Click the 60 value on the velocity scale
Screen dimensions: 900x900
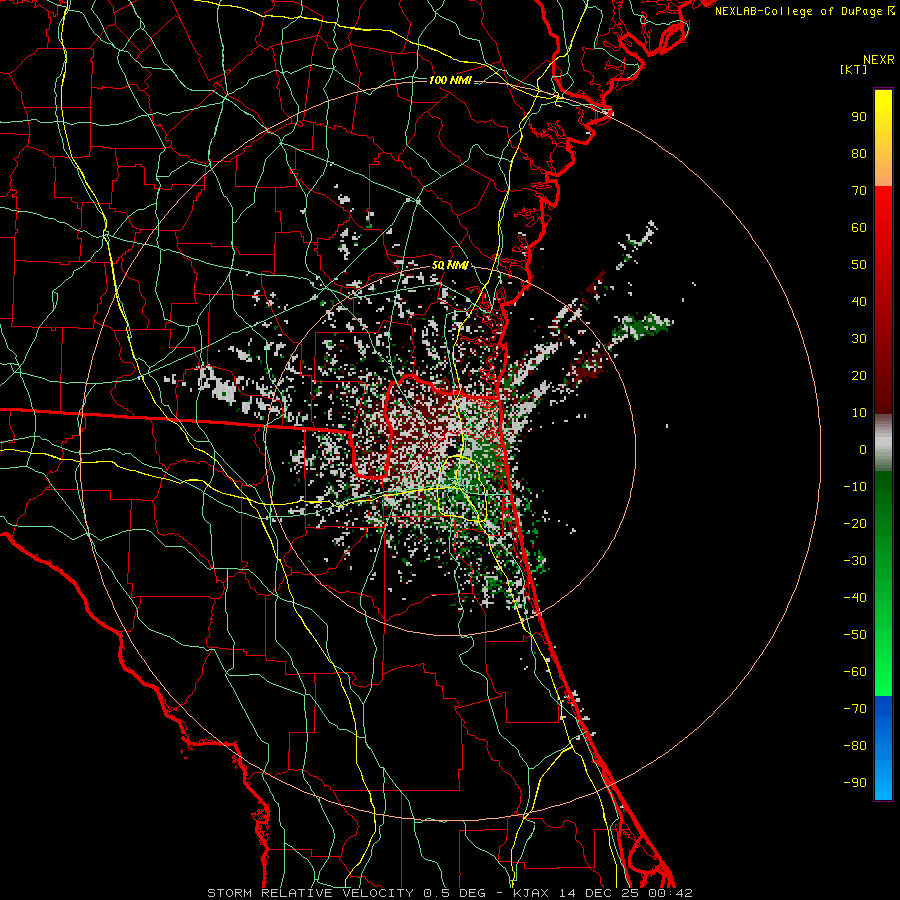(x=859, y=227)
